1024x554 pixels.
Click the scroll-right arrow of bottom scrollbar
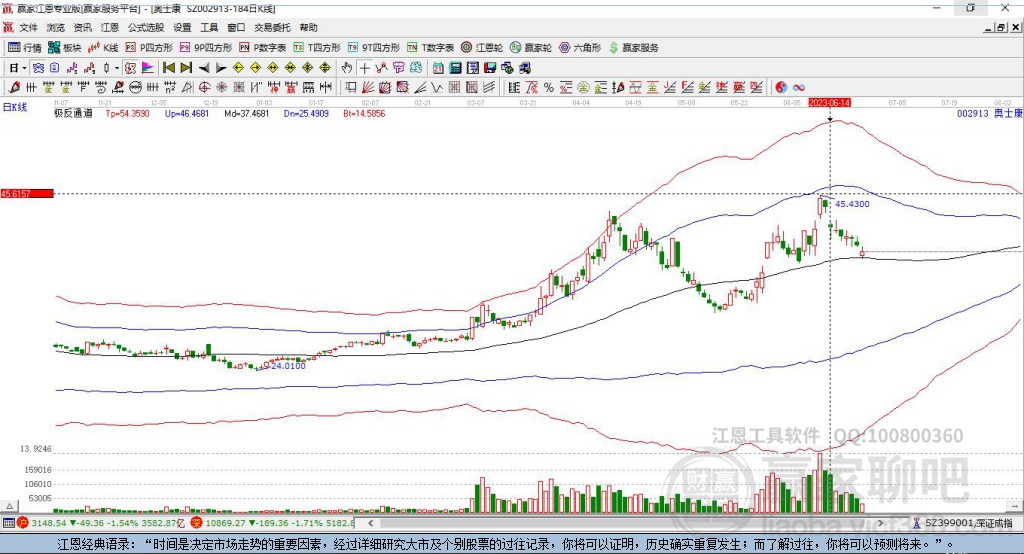[880, 523]
